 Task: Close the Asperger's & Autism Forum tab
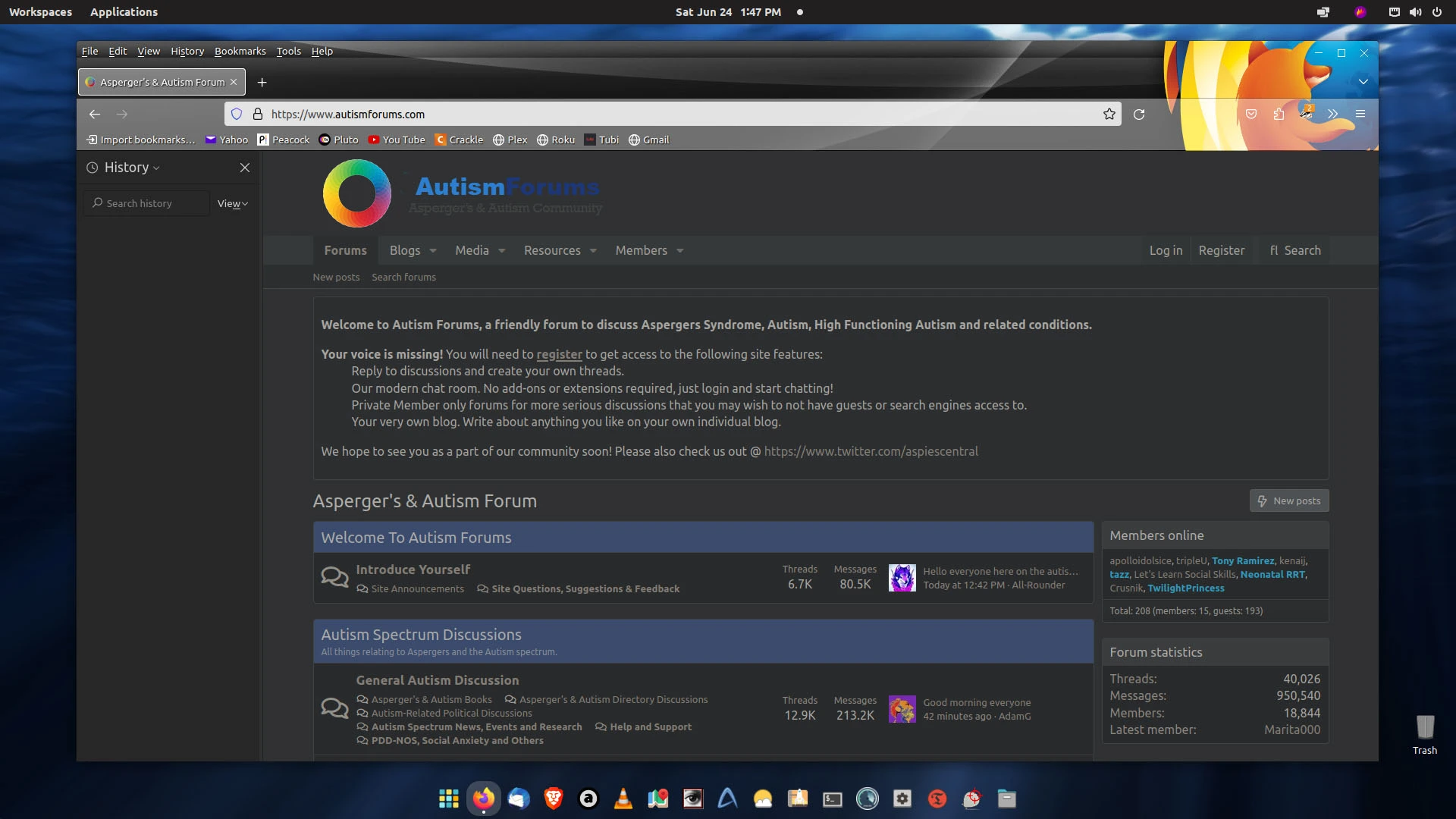[x=234, y=82]
